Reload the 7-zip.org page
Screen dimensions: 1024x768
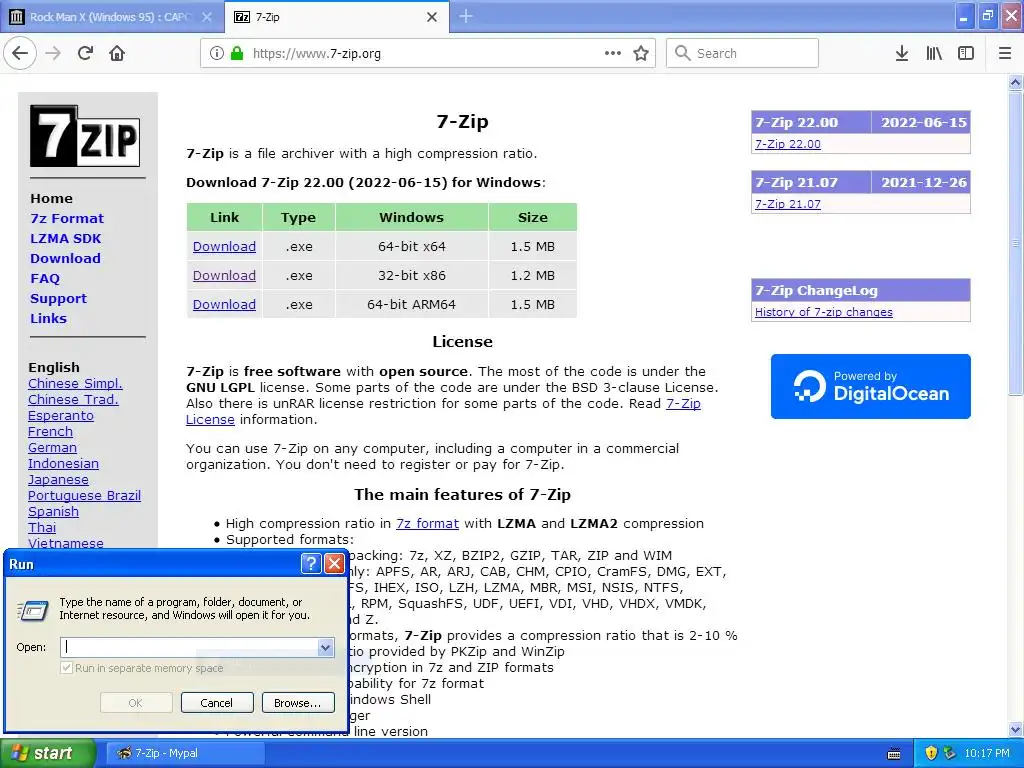click(85, 53)
